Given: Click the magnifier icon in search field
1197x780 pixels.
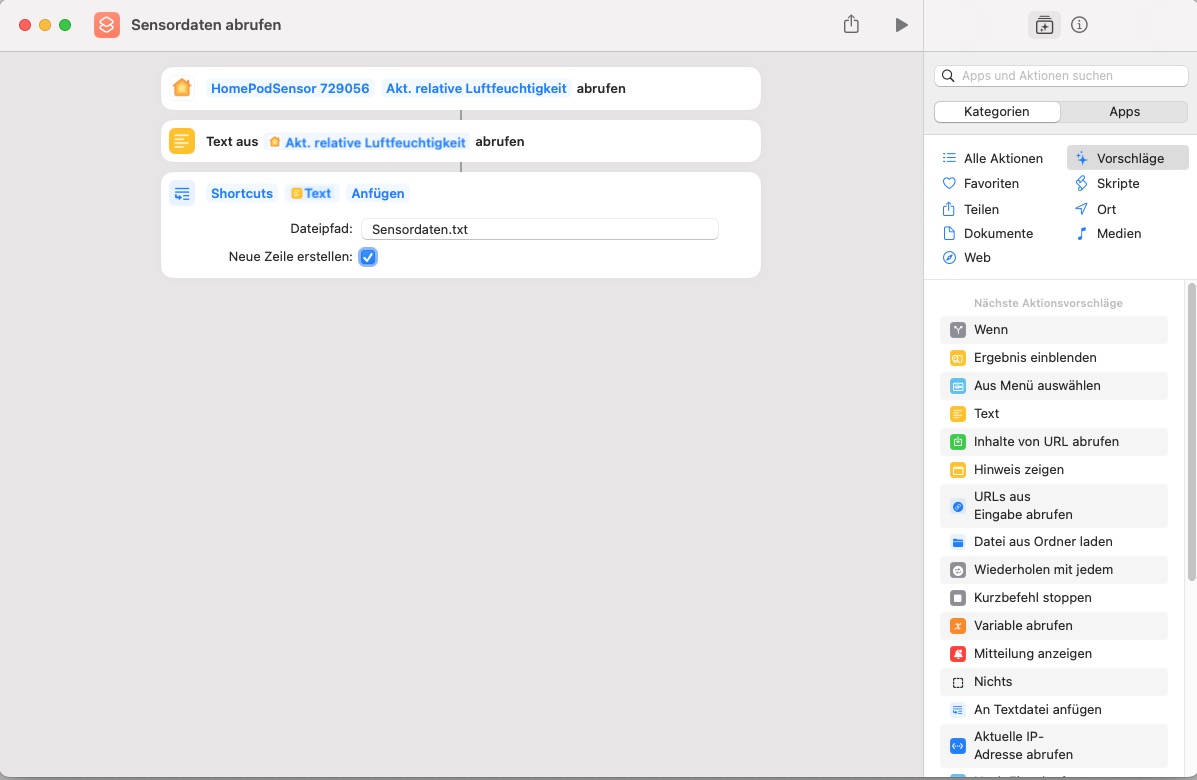Looking at the screenshot, I should pos(948,76).
